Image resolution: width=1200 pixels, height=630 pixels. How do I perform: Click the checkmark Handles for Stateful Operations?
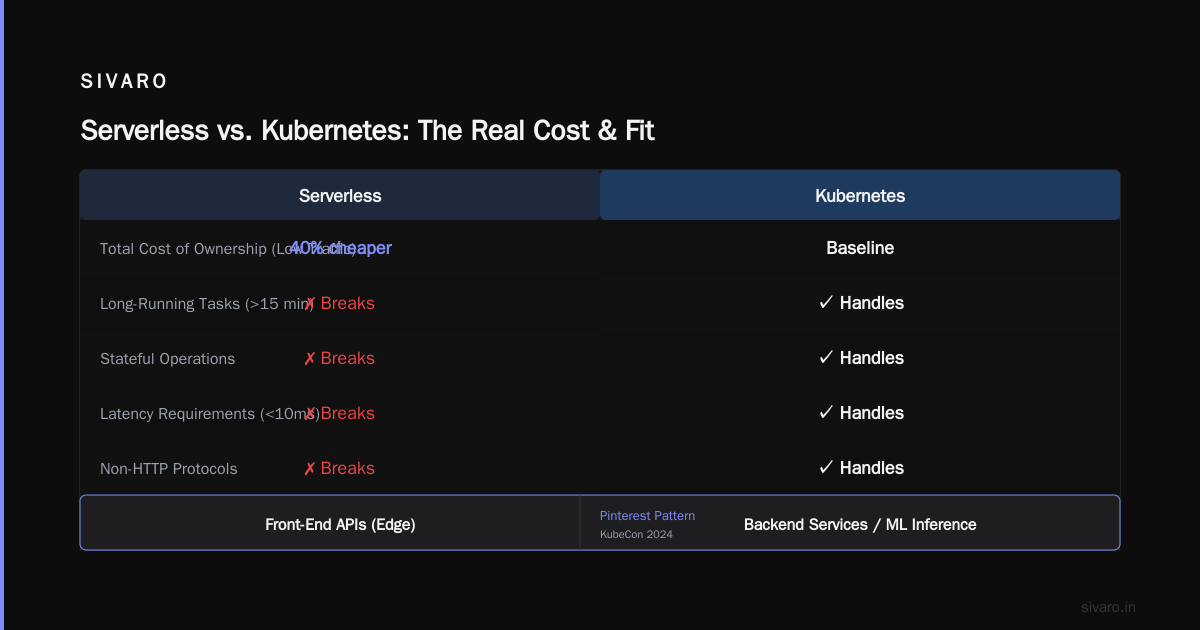pyautogui.click(x=860, y=358)
